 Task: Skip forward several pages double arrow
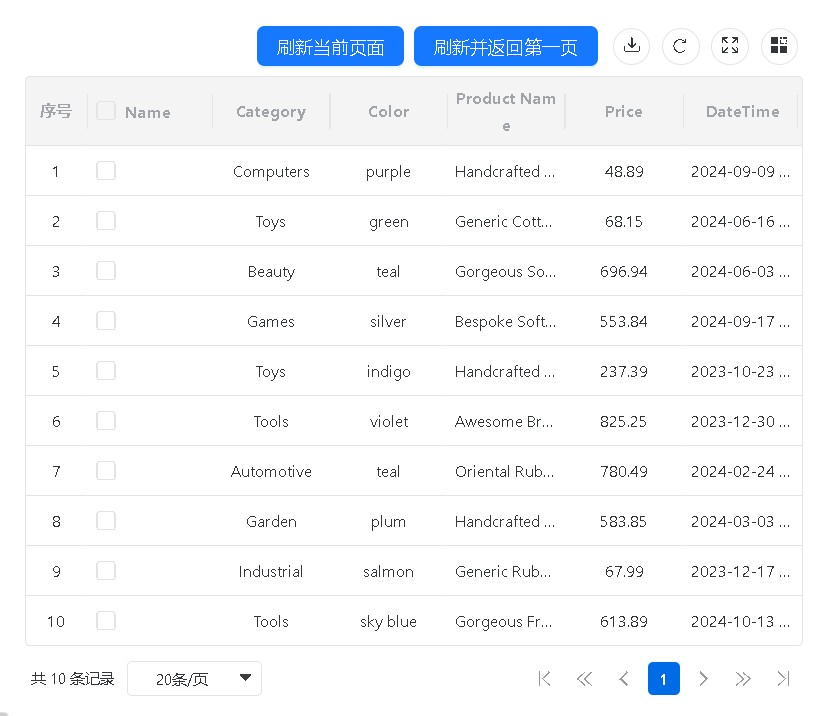[743, 679]
